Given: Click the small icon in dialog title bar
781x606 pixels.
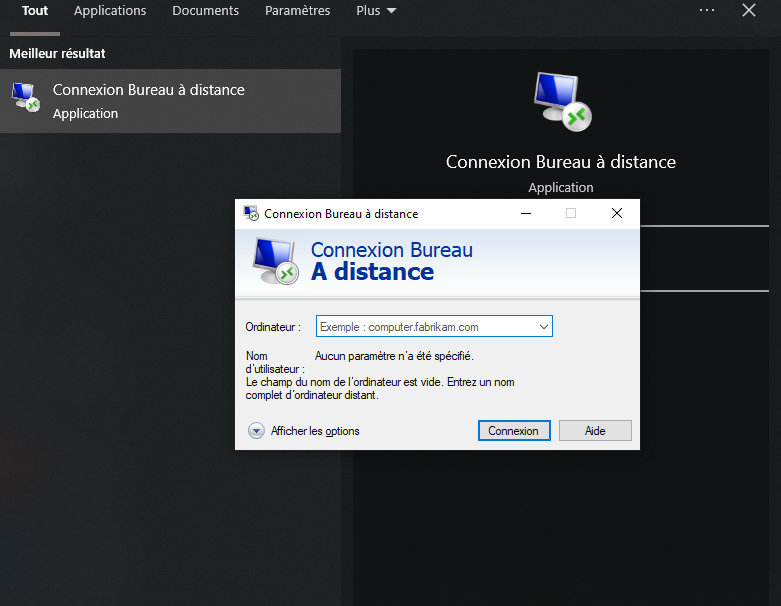Looking at the screenshot, I should (251, 213).
